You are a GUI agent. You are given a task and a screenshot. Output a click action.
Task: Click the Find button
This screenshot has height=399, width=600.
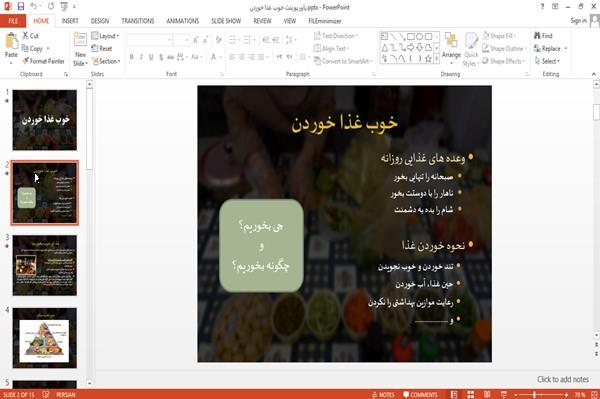(x=543, y=36)
